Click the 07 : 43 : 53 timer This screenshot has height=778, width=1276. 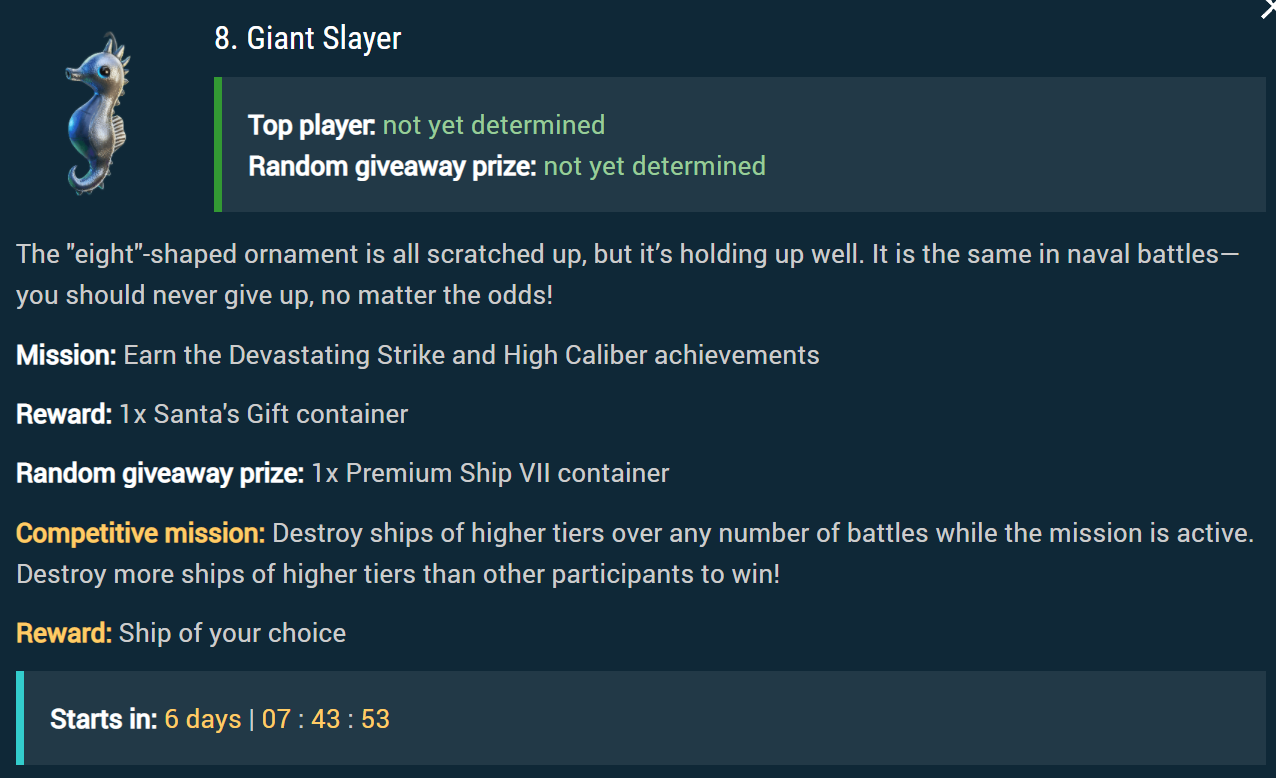pyautogui.click(x=326, y=719)
